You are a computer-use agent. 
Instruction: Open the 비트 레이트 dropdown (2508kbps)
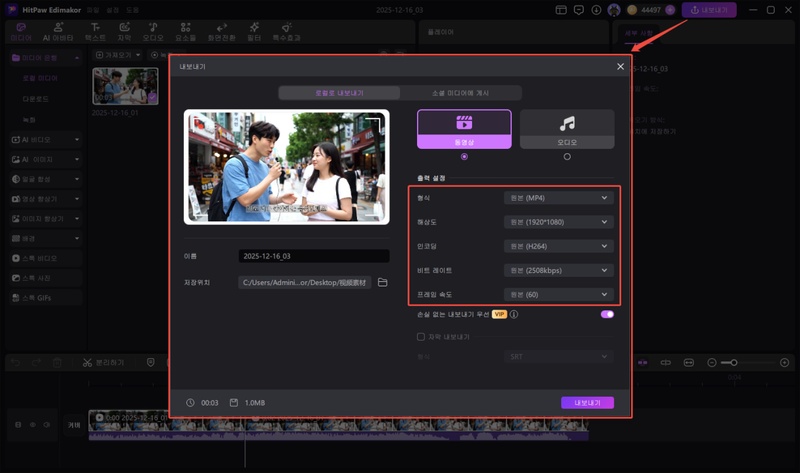559,270
